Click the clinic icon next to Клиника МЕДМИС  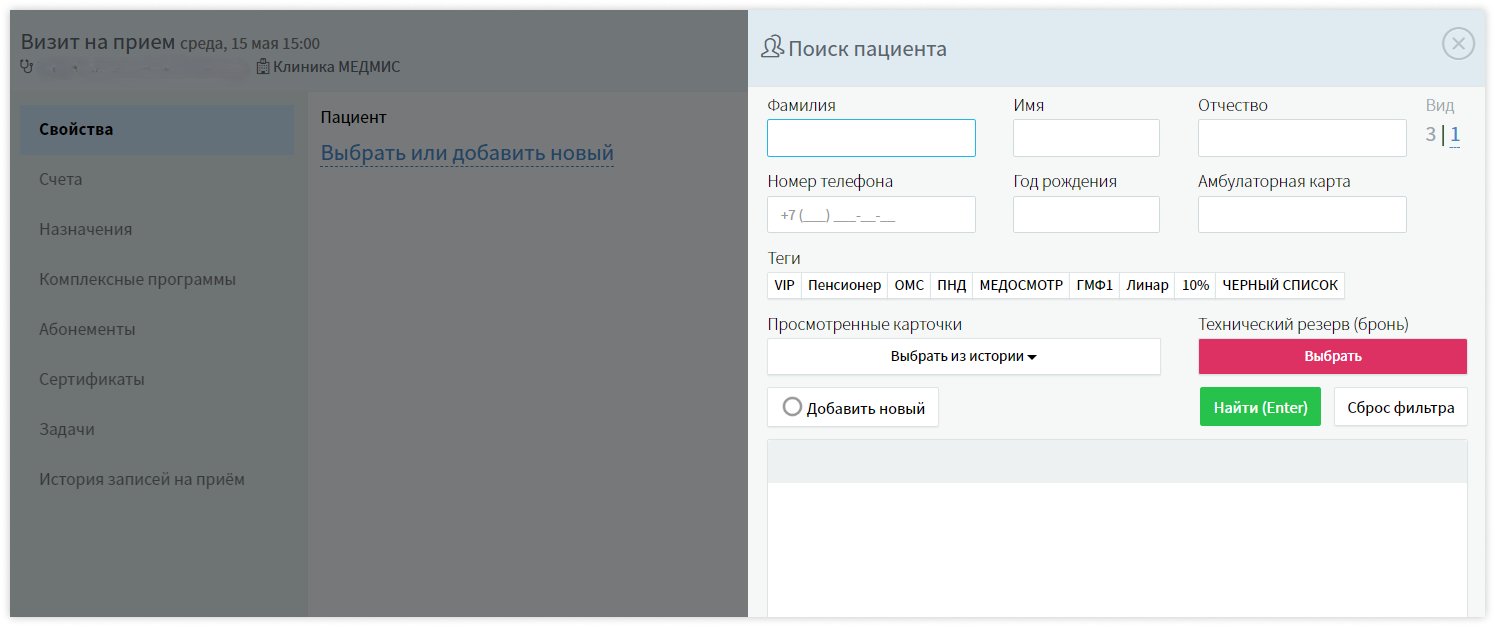260,66
